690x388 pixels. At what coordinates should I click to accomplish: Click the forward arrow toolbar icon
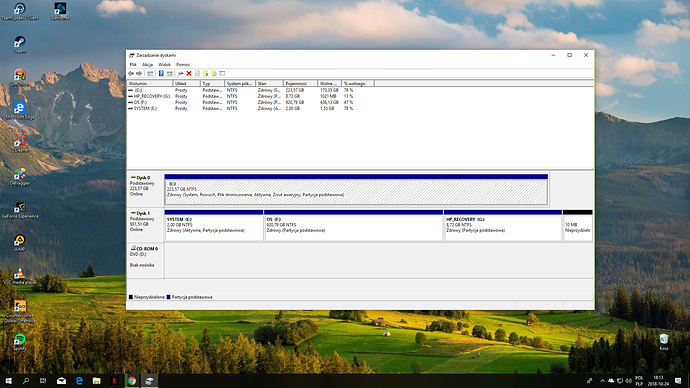(x=139, y=73)
